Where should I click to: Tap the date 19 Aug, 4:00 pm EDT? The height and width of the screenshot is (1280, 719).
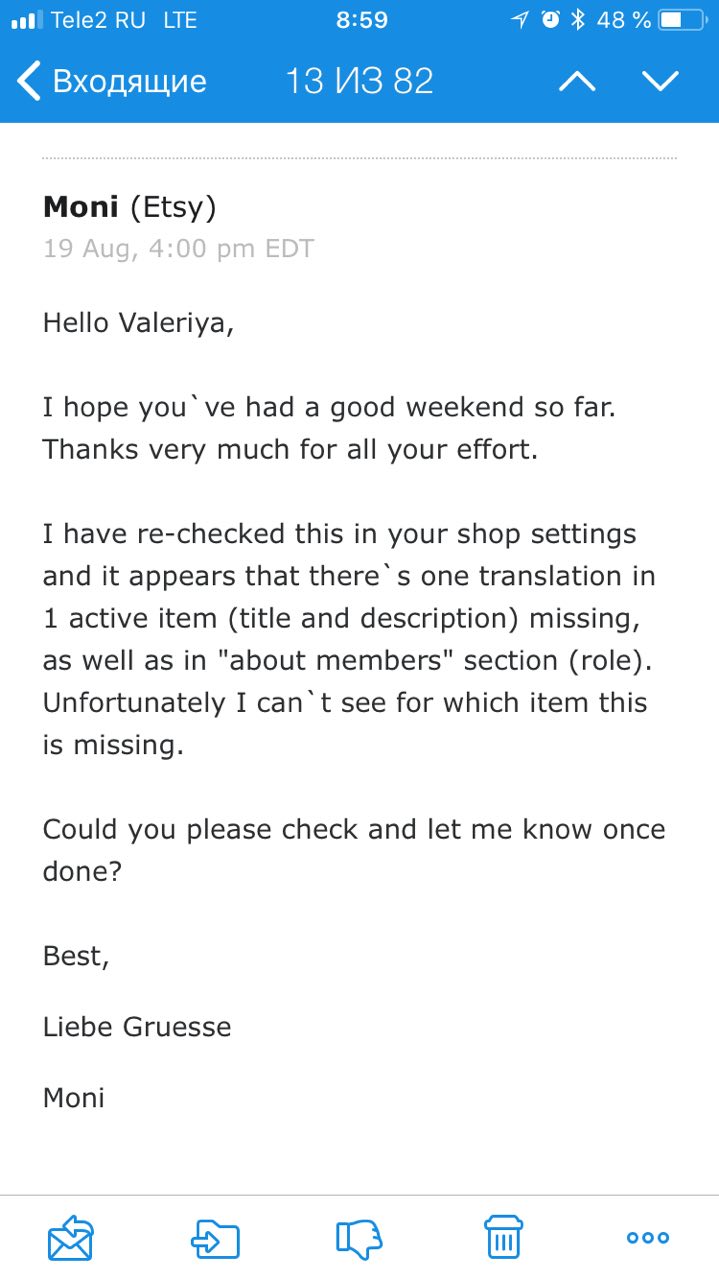coord(178,248)
